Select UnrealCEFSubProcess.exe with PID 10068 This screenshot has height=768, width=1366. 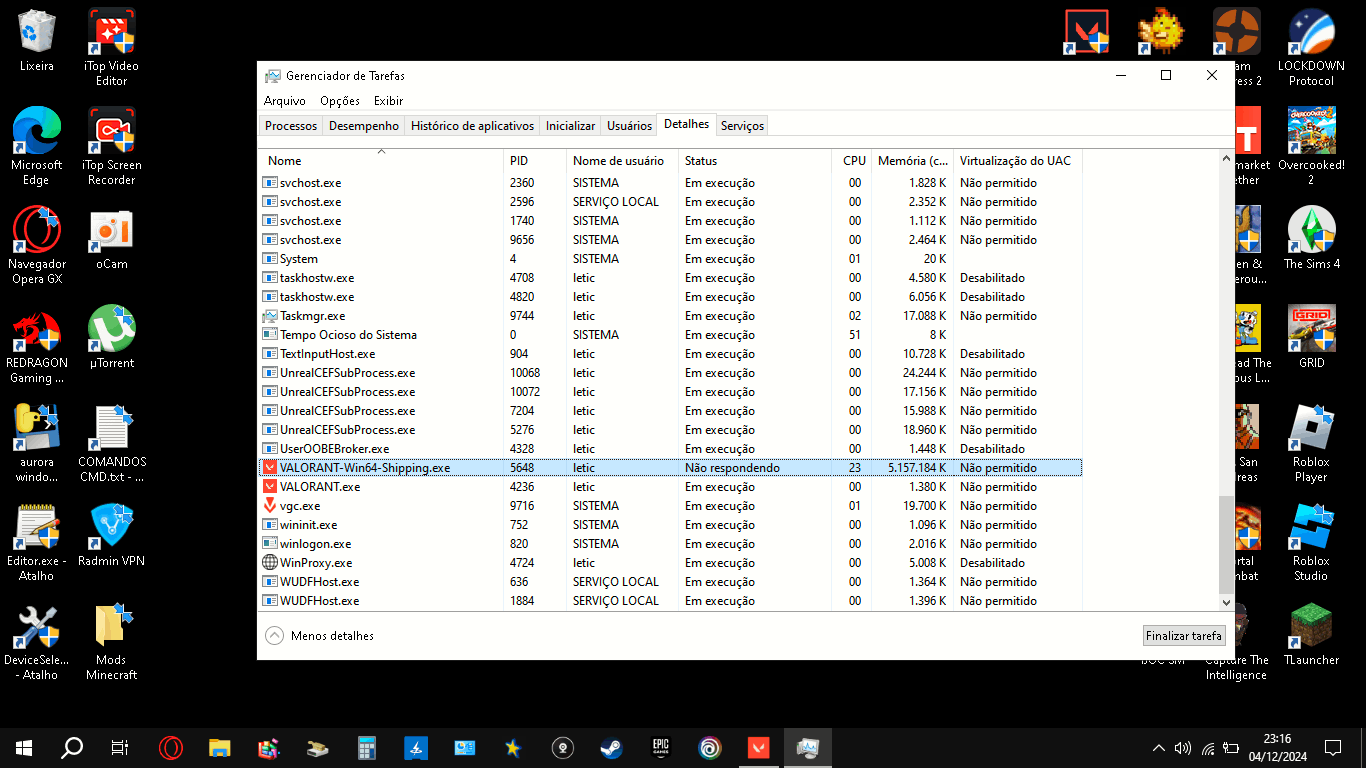(x=670, y=372)
